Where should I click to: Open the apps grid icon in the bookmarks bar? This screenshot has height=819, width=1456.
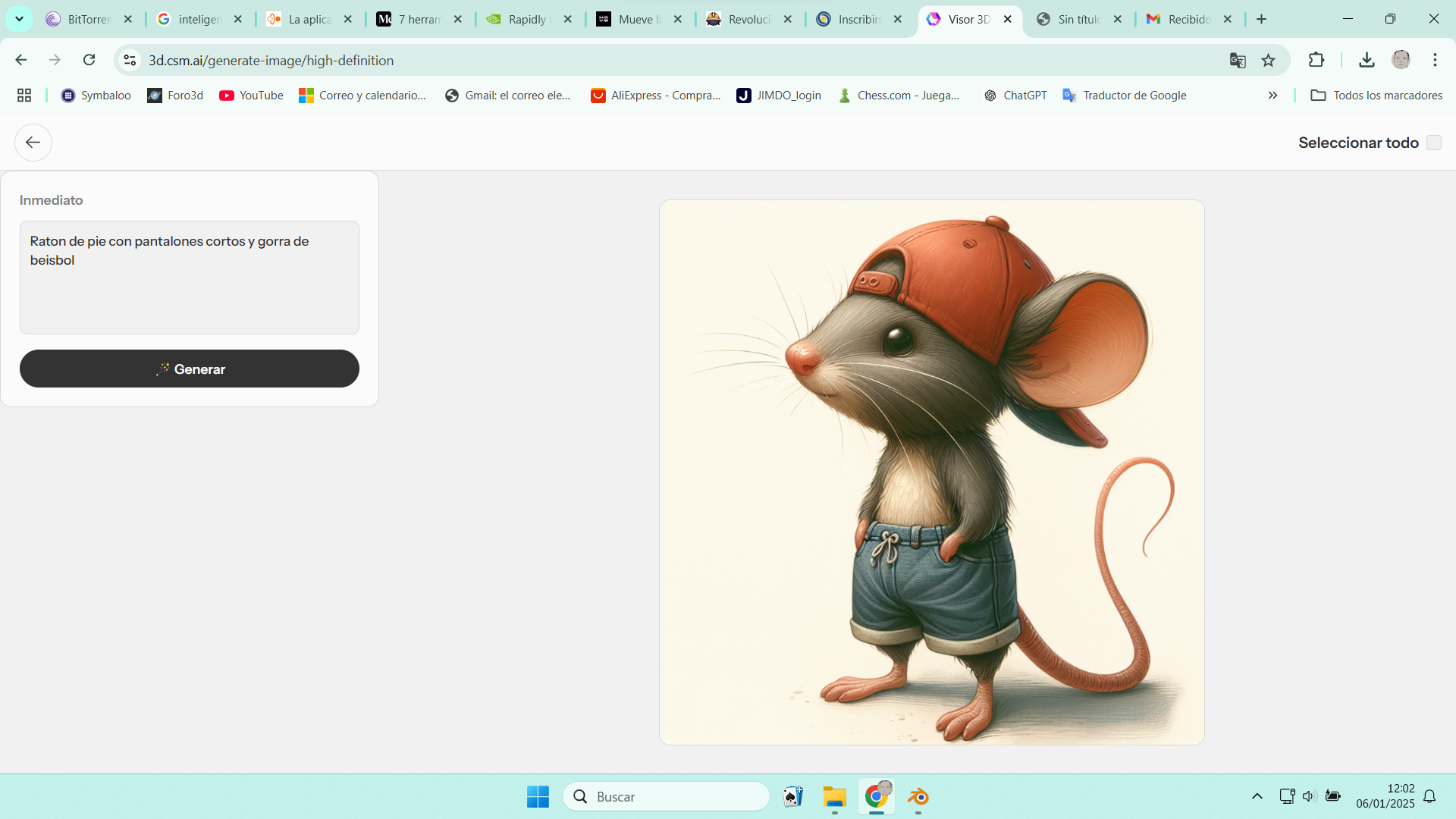click(x=24, y=96)
